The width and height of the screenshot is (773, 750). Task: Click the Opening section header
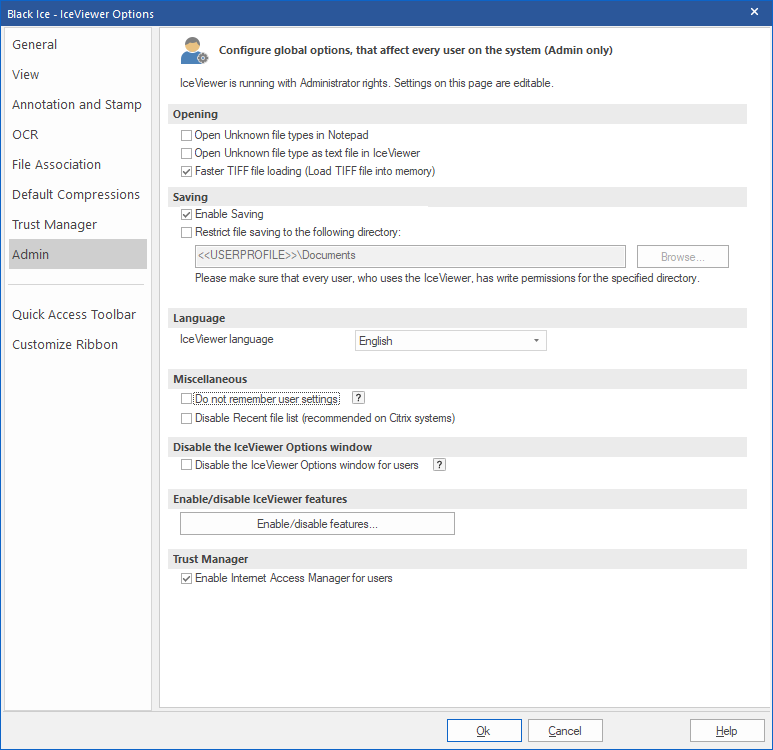tap(457, 114)
